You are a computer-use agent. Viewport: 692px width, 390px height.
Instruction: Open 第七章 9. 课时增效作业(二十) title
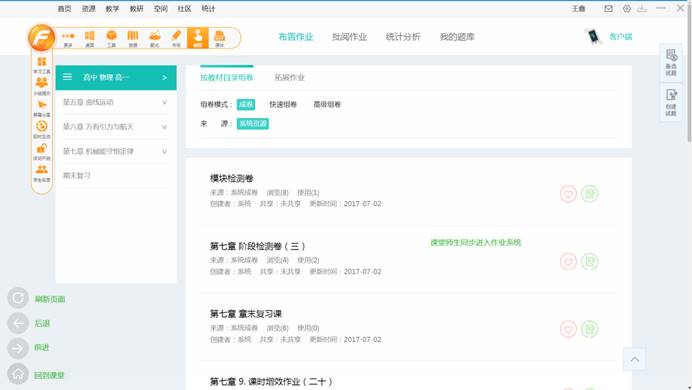click(271, 382)
